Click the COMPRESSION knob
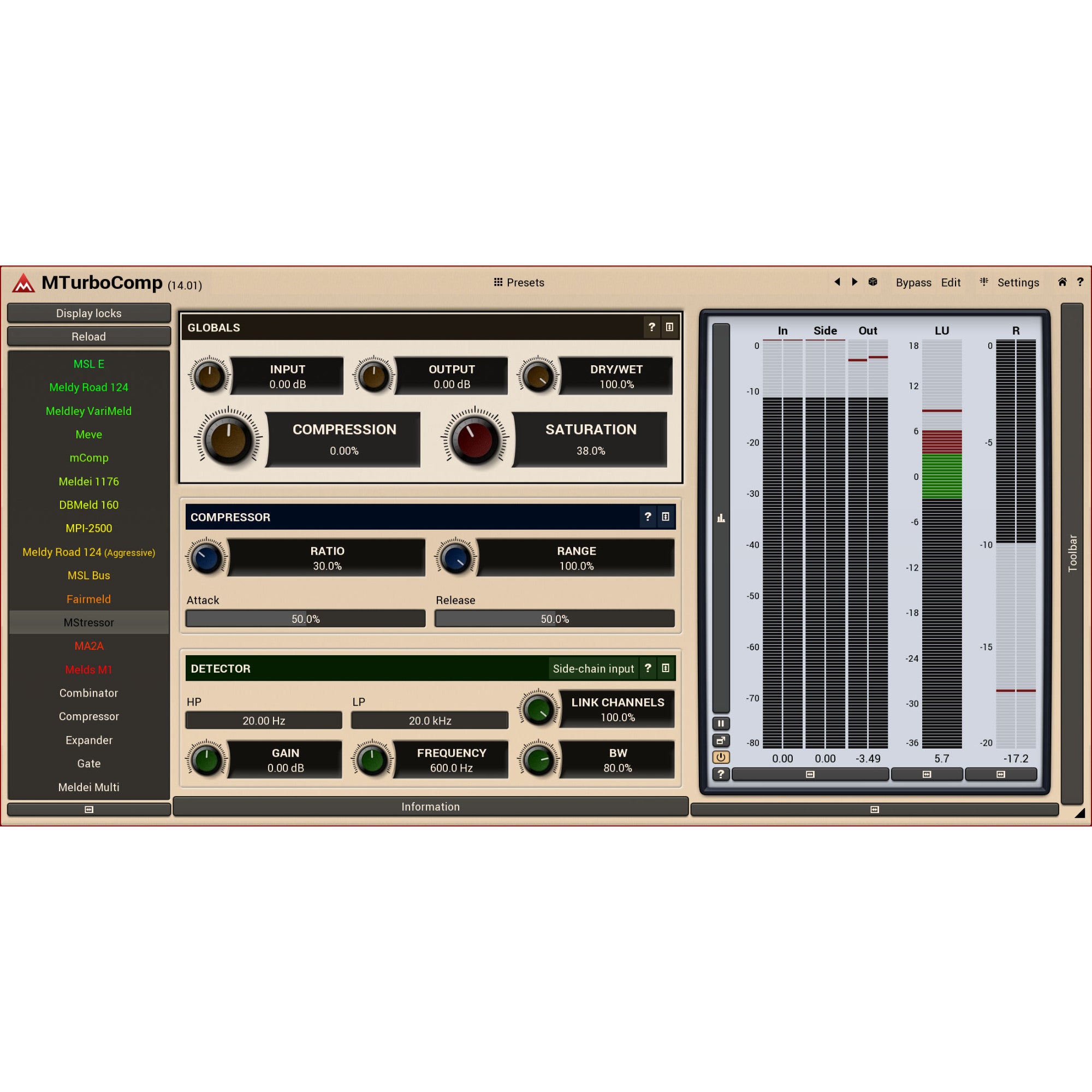The image size is (1092, 1092). pyautogui.click(x=228, y=439)
